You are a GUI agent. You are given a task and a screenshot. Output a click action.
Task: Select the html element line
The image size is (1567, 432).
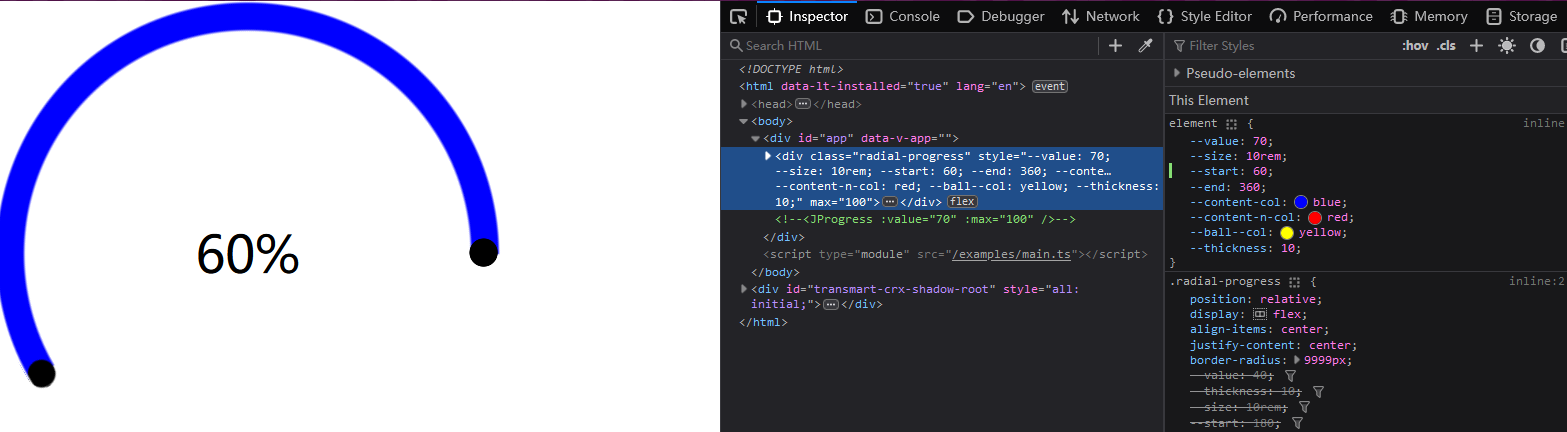(x=883, y=86)
